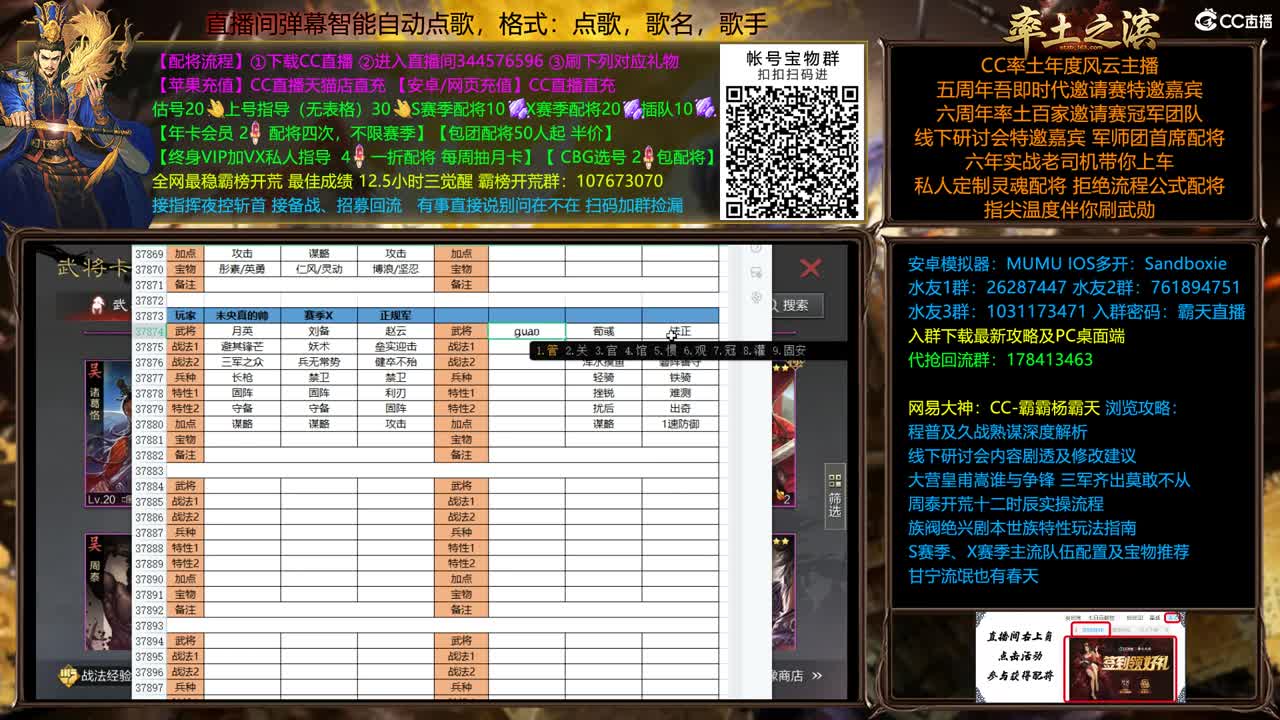Image resolution: width=1280 pixels, height=720 pixels.
Task: Select the cell 出奇
Action: point(680,409)
